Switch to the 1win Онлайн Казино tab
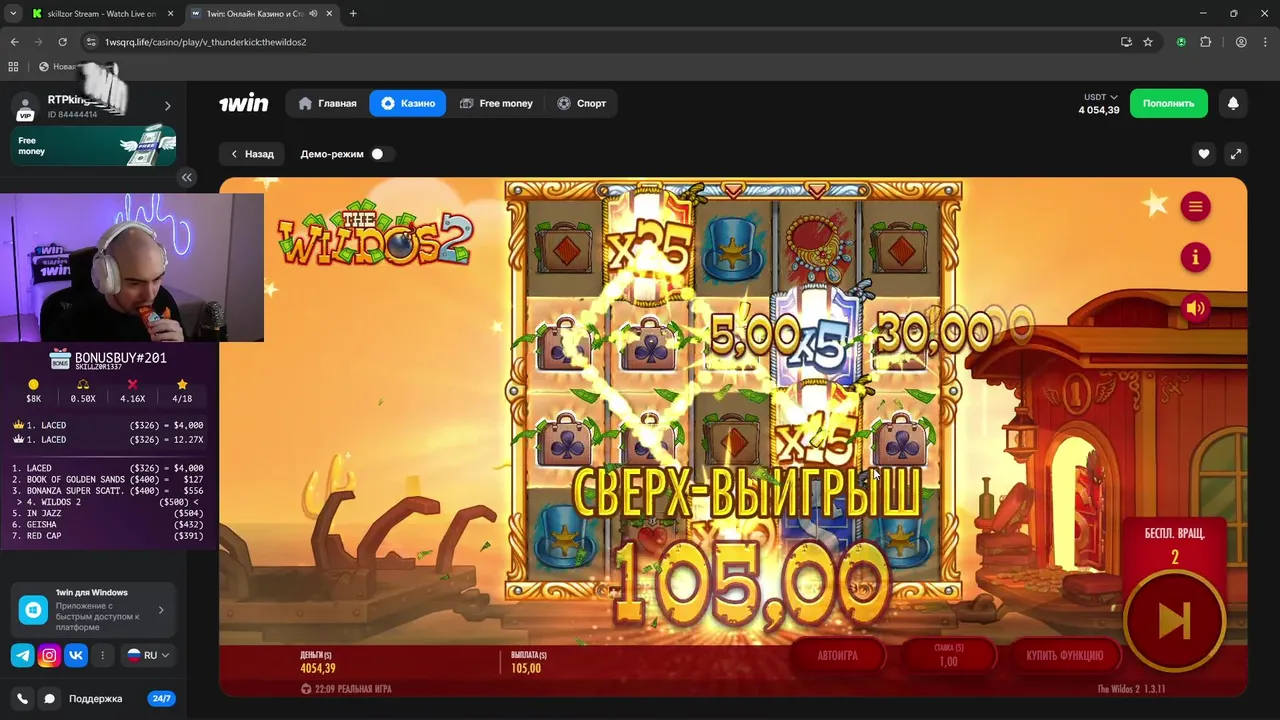This screenshot has height=720, width=1280. click(260, 13)
